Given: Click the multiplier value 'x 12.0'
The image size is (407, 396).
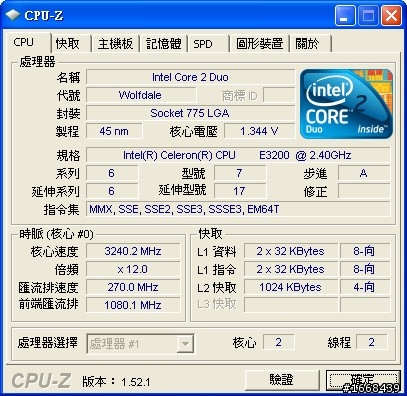Looking at the screenshot, I should click(x=133, y=269).
